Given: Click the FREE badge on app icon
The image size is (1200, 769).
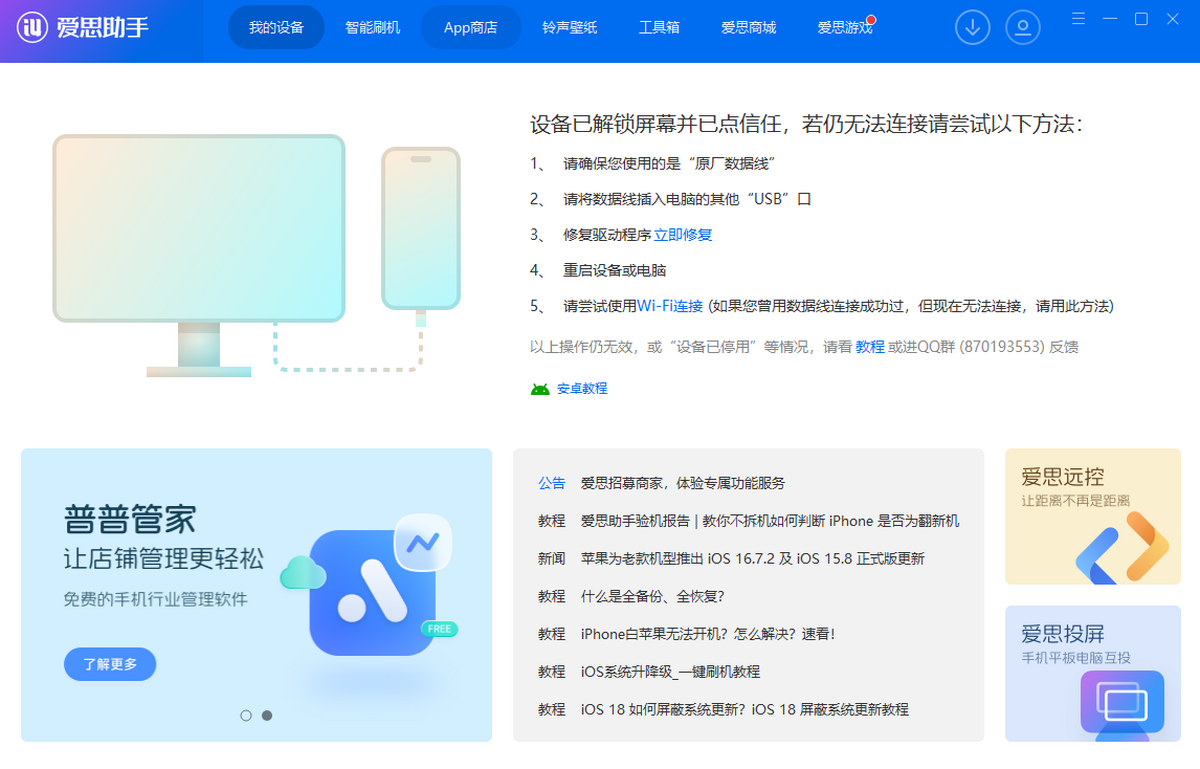Looking at the screenshot, I should click(x=440, y=629).
